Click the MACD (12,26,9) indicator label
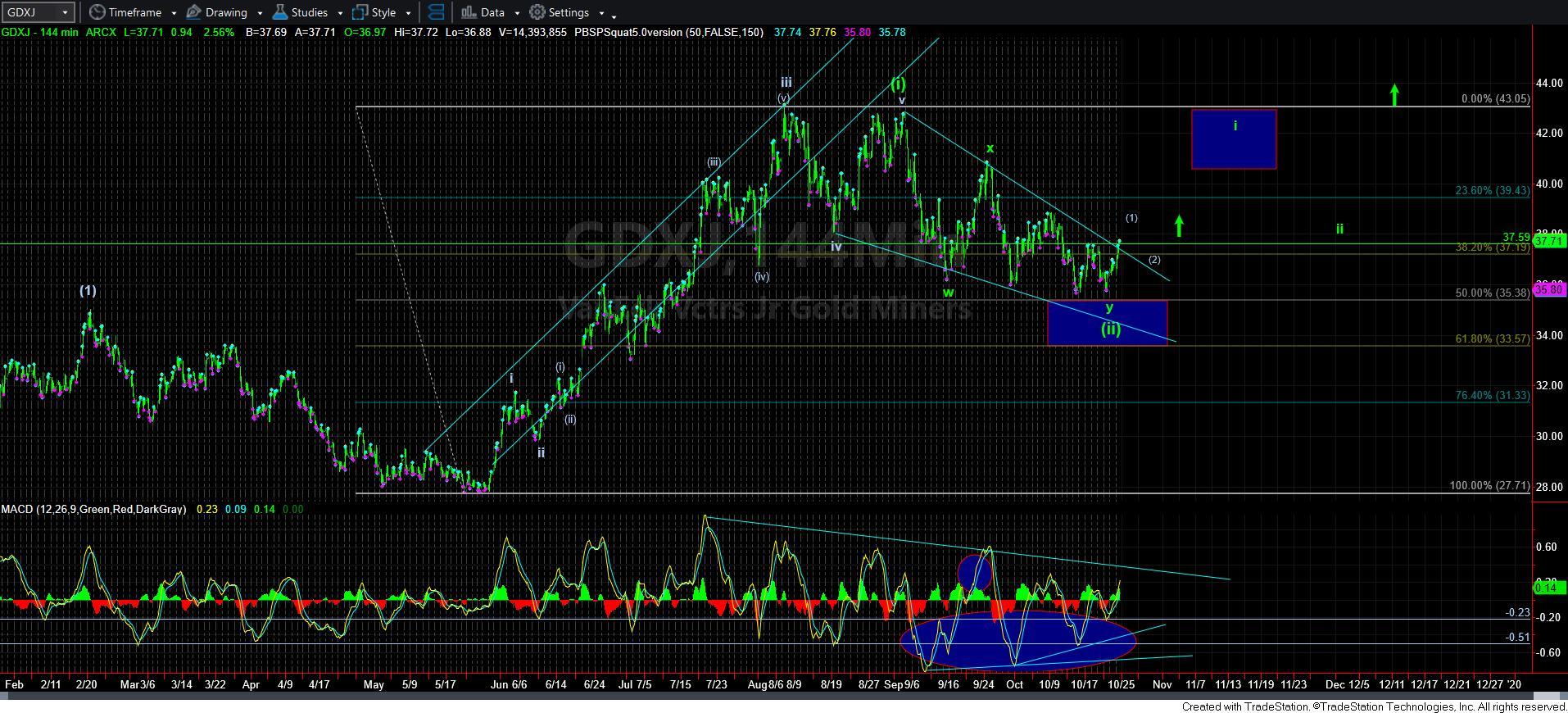The width and height of the screenshot is (1568, 713). point(93,509)
